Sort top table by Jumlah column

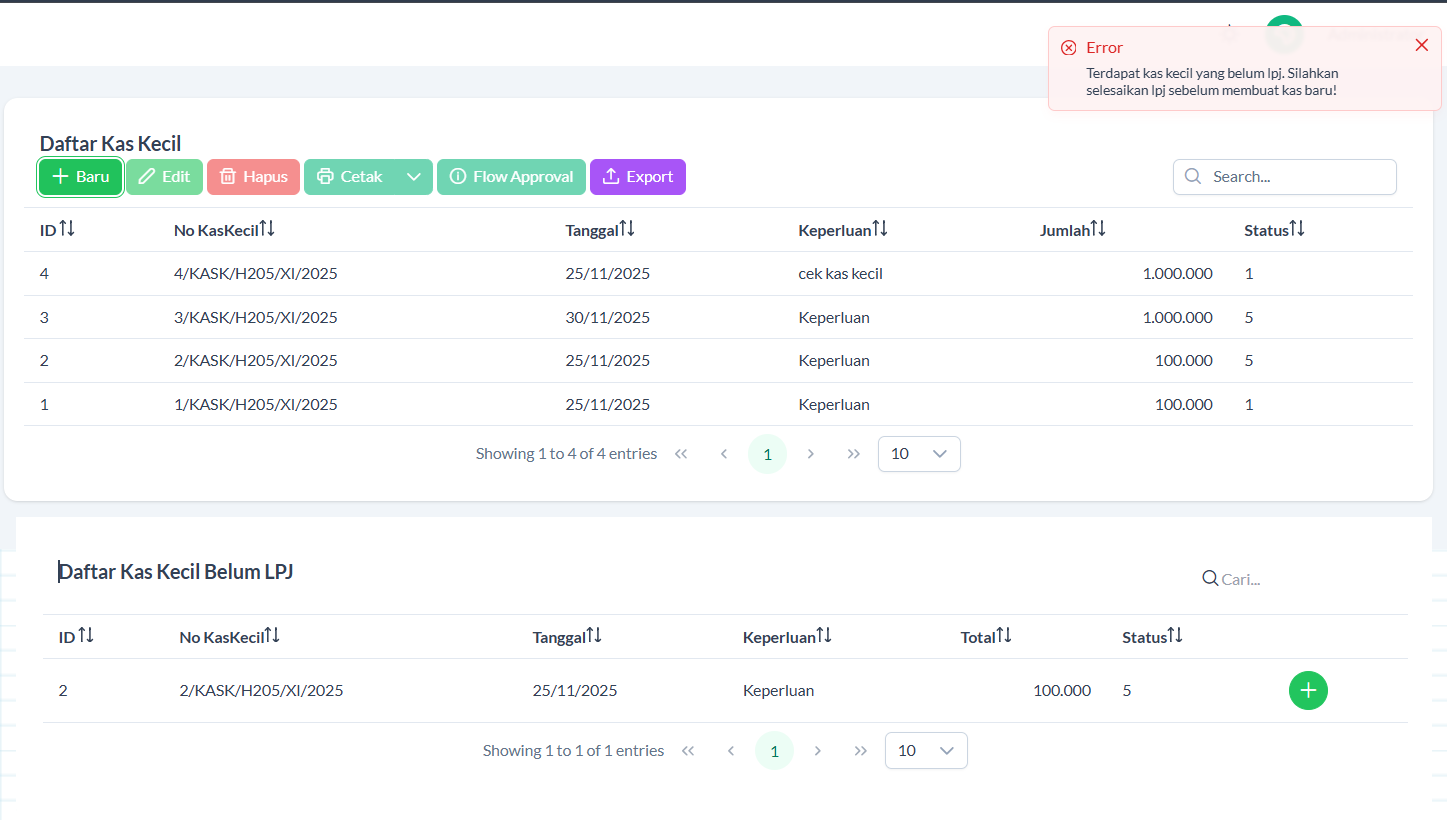pos(1097,230)
